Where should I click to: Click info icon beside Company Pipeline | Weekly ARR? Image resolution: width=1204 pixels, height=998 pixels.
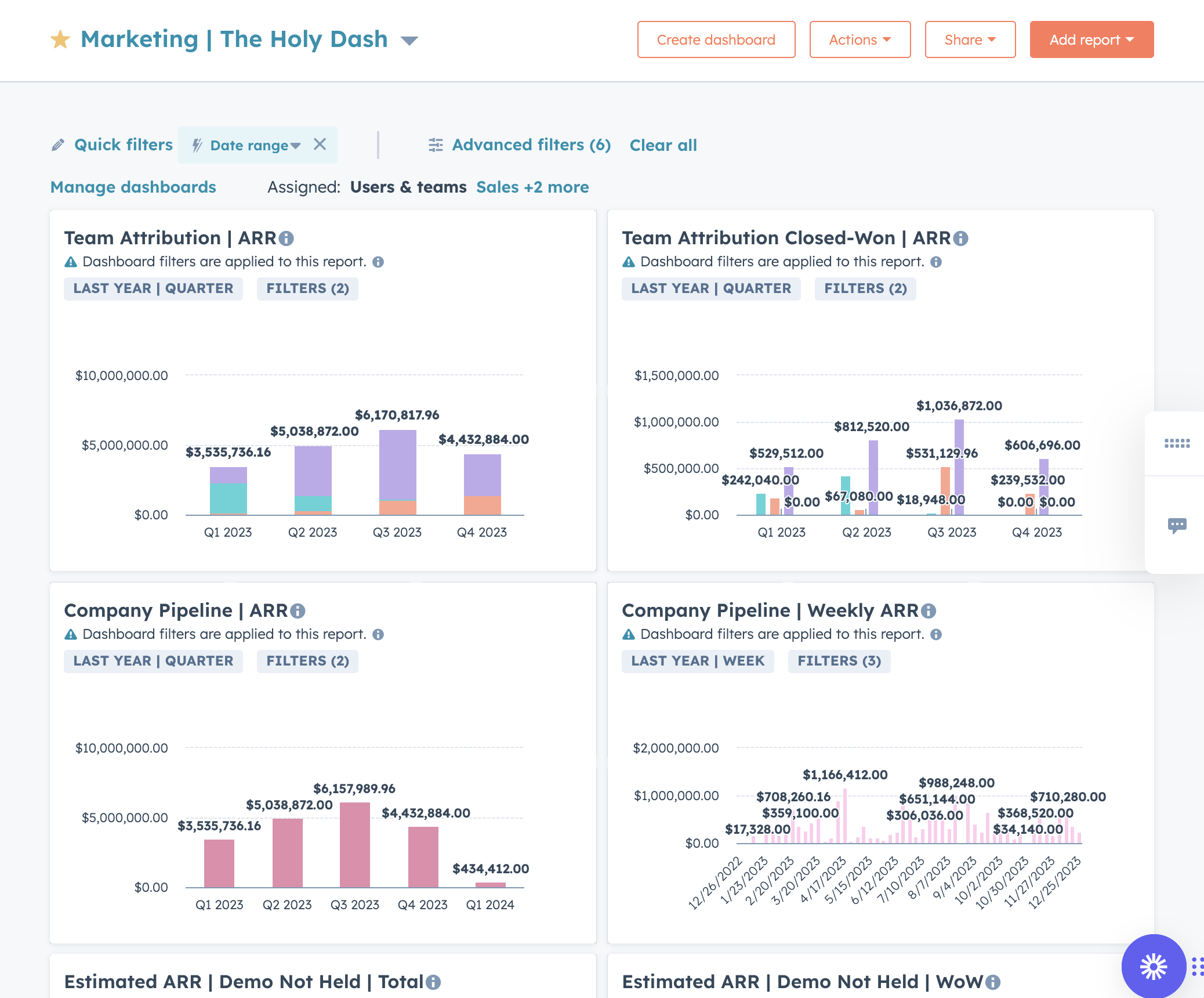pos(929,611)
